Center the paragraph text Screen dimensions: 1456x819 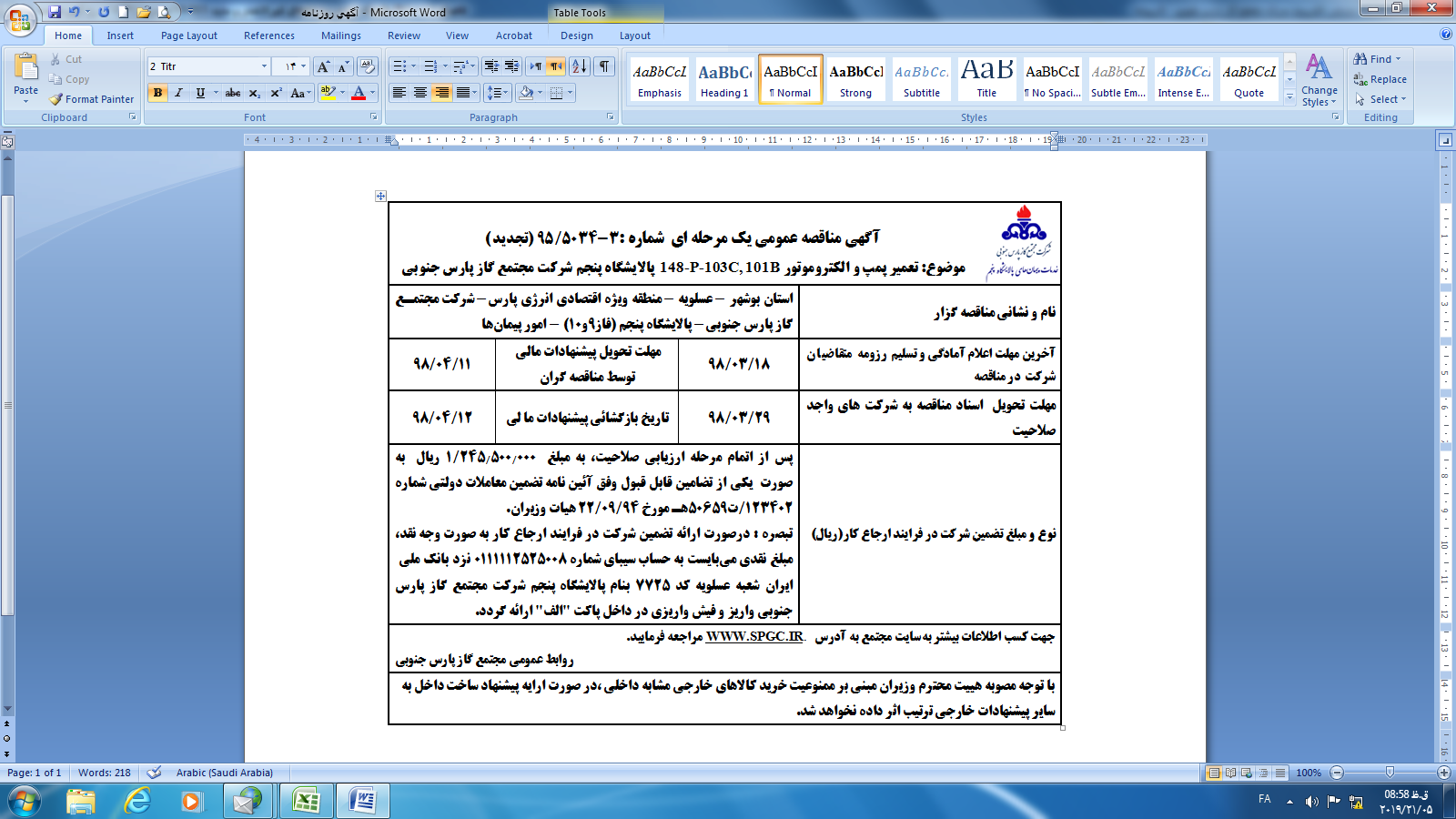[420, 93]
